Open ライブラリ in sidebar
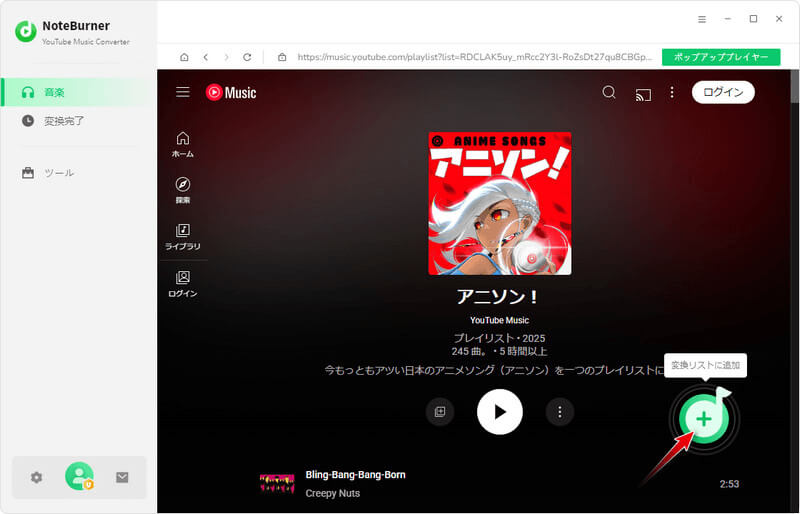800x514 pixels. (183, 237)
